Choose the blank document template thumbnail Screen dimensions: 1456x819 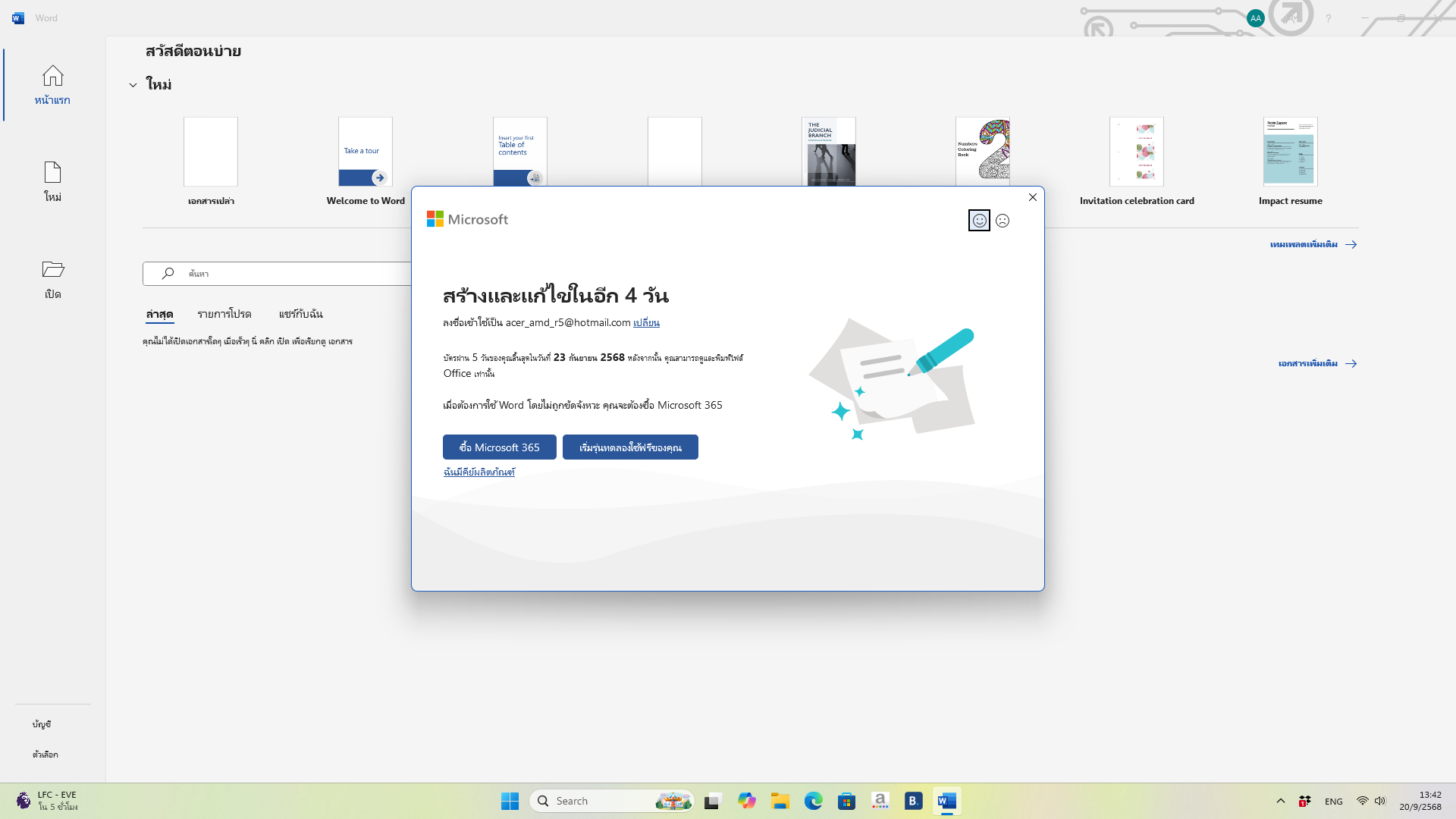(211, 152)
